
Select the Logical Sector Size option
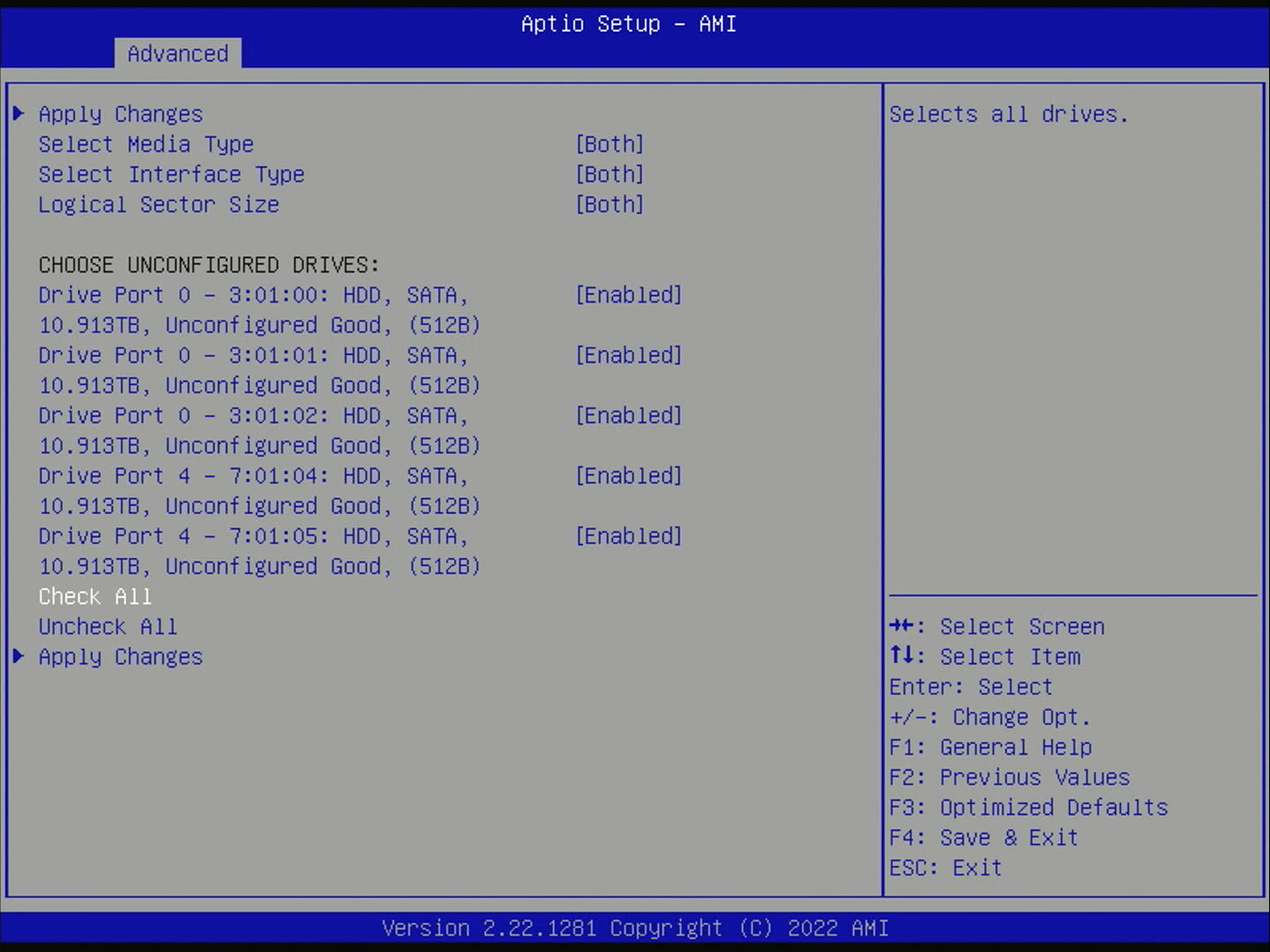pyautogui.click(x=159, y=205)
